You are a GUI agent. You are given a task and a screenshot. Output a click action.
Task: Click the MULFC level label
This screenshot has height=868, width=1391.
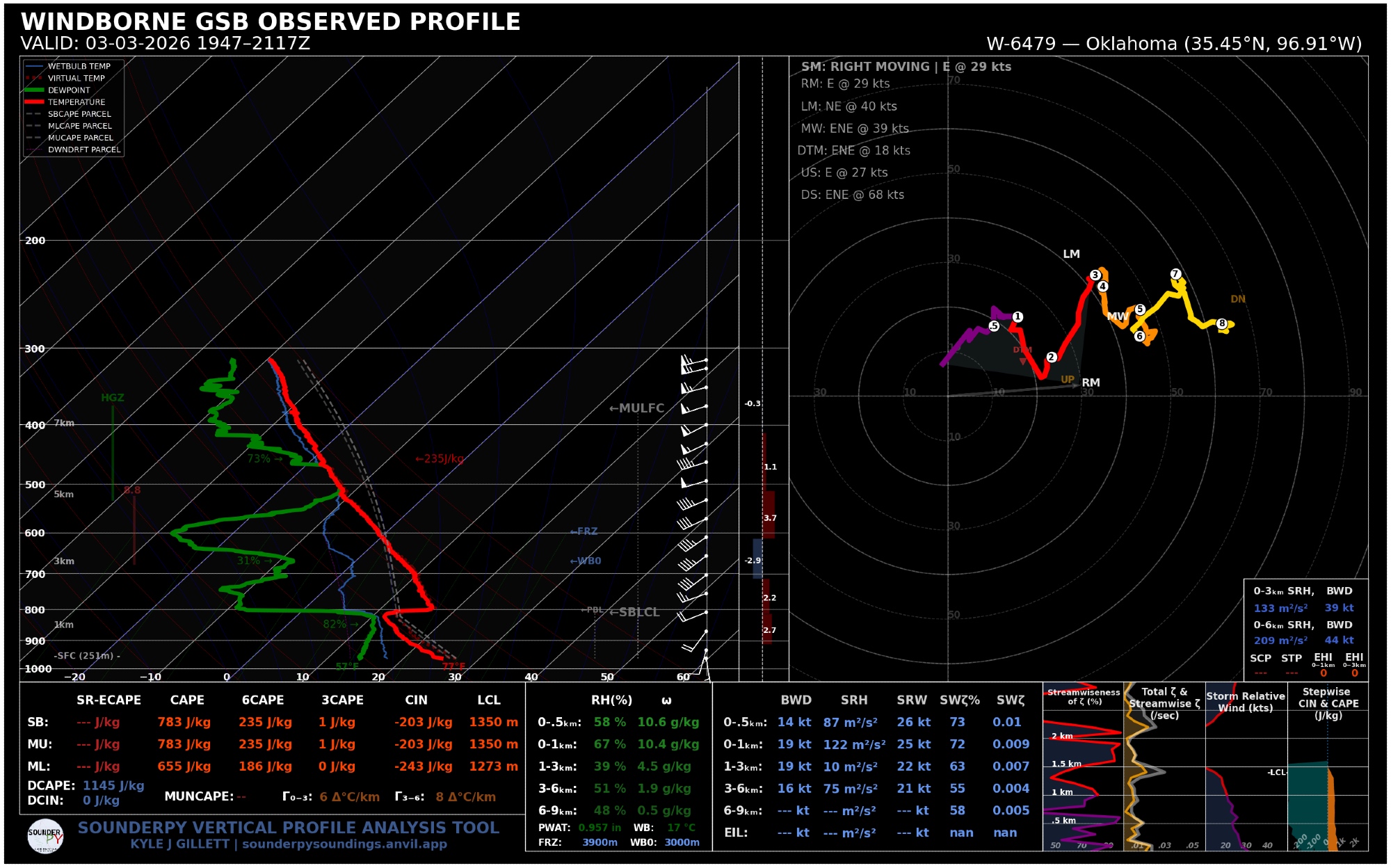(x=641, y=408)
